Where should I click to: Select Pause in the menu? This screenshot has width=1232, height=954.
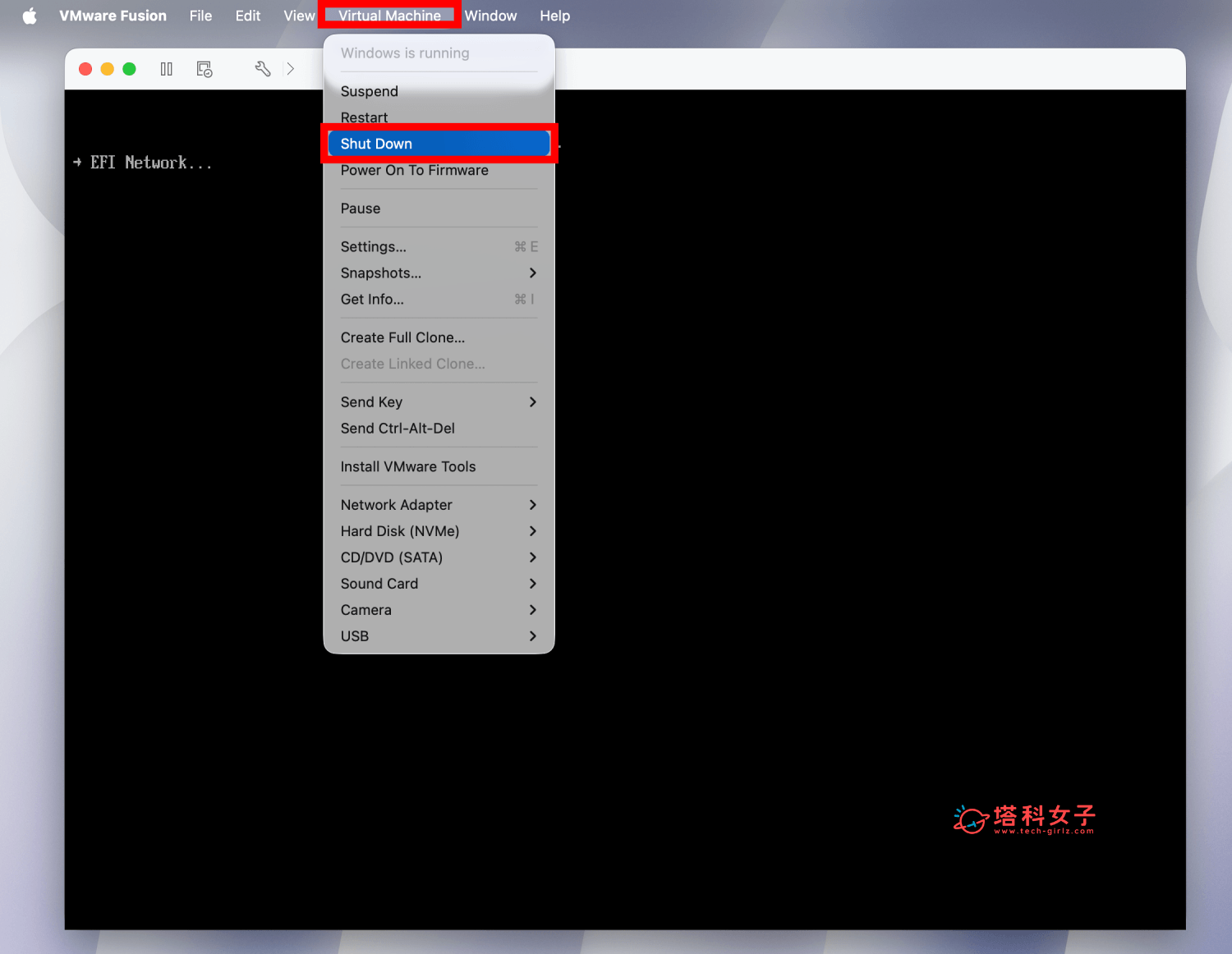tap(439, 209)
